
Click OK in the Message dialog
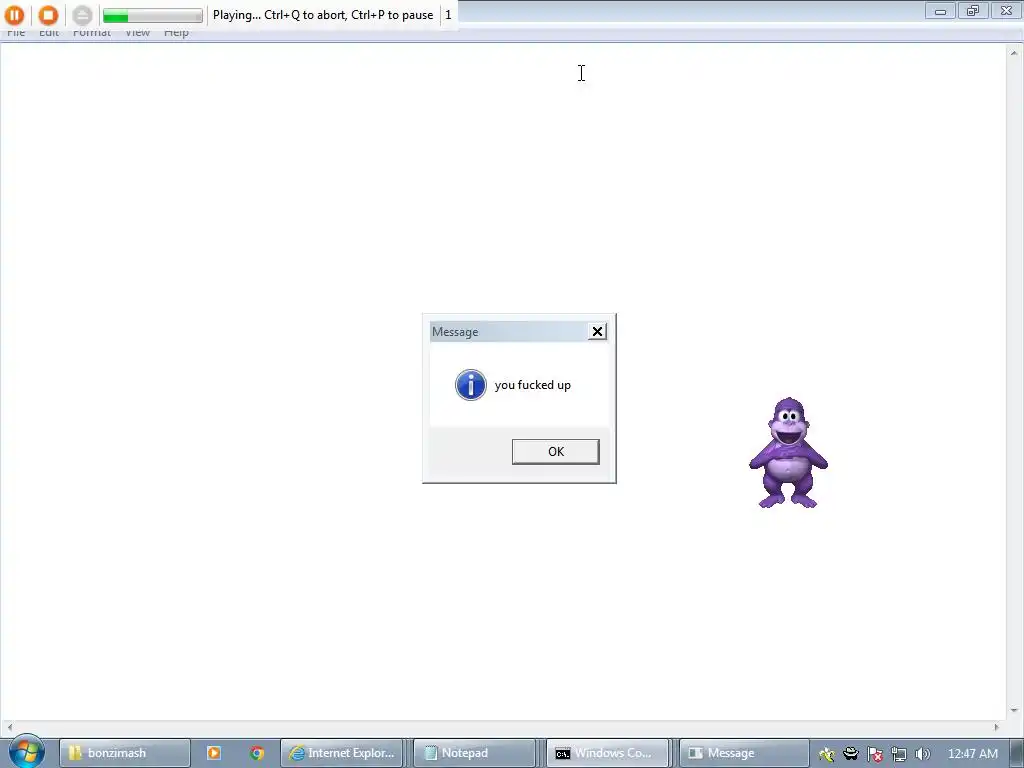[x=556, y=452]
